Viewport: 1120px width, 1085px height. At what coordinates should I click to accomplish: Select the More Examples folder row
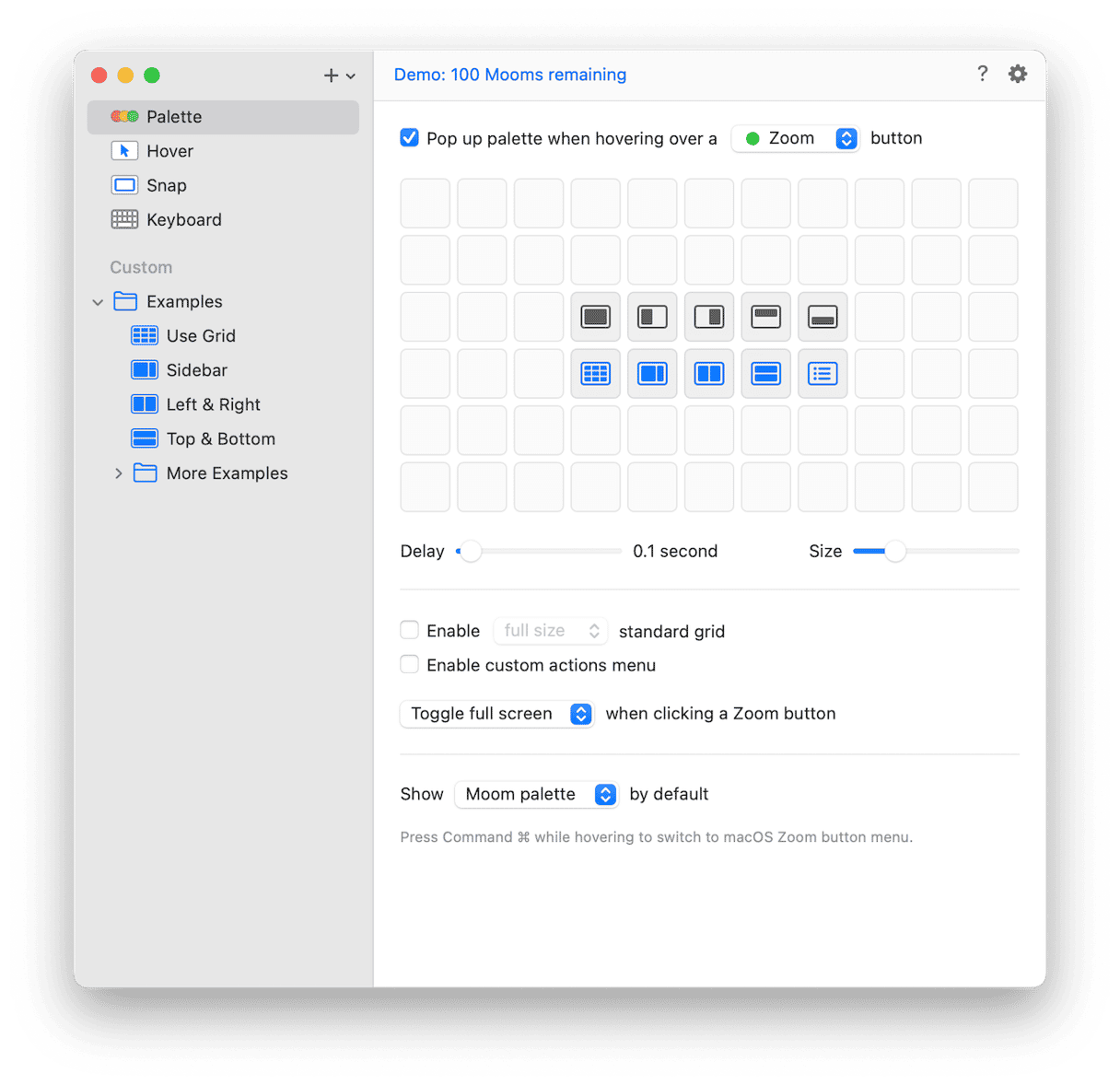point(223,473)
